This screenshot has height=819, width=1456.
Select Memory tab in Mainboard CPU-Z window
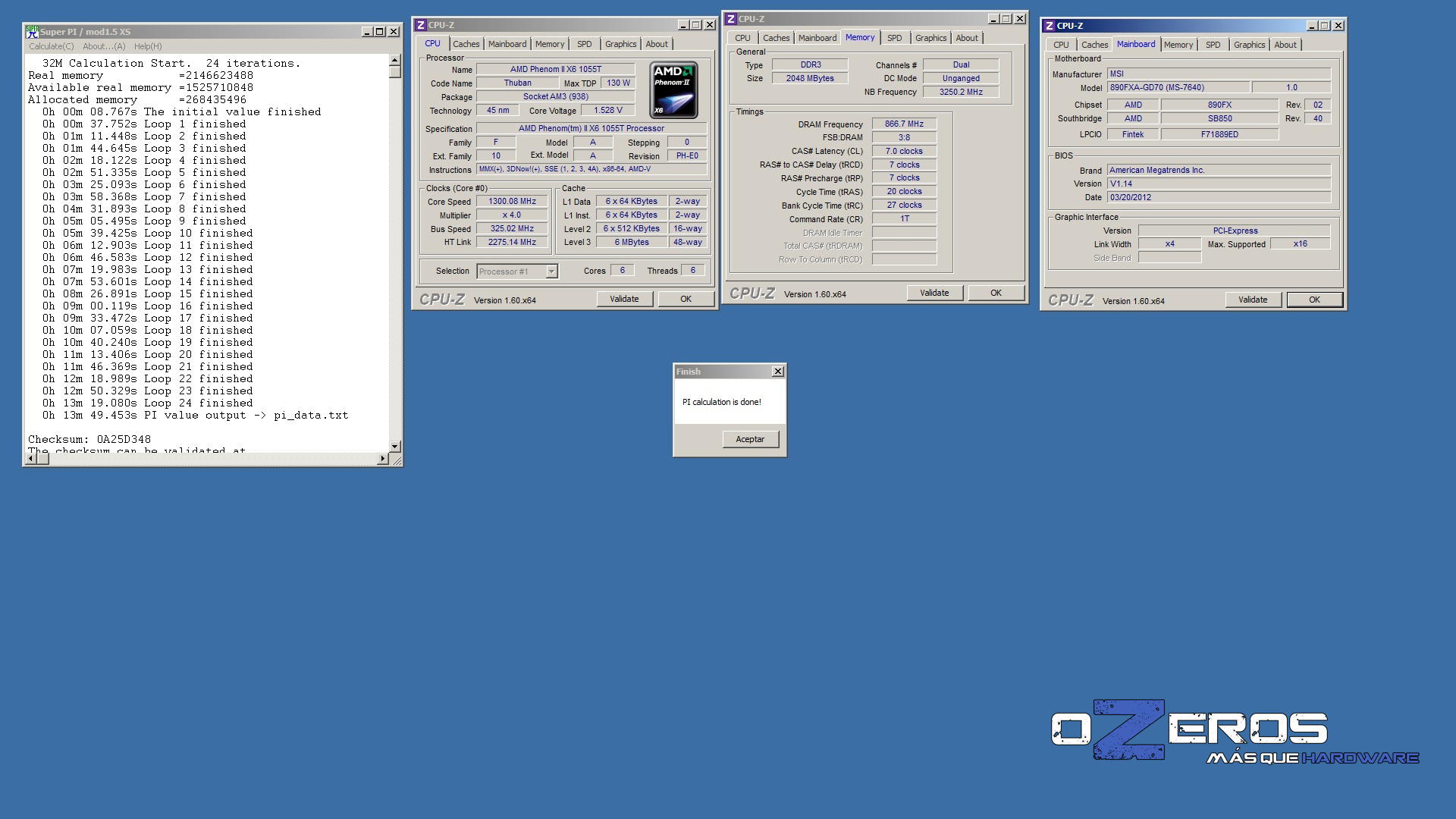click(x=1178, y=45)
